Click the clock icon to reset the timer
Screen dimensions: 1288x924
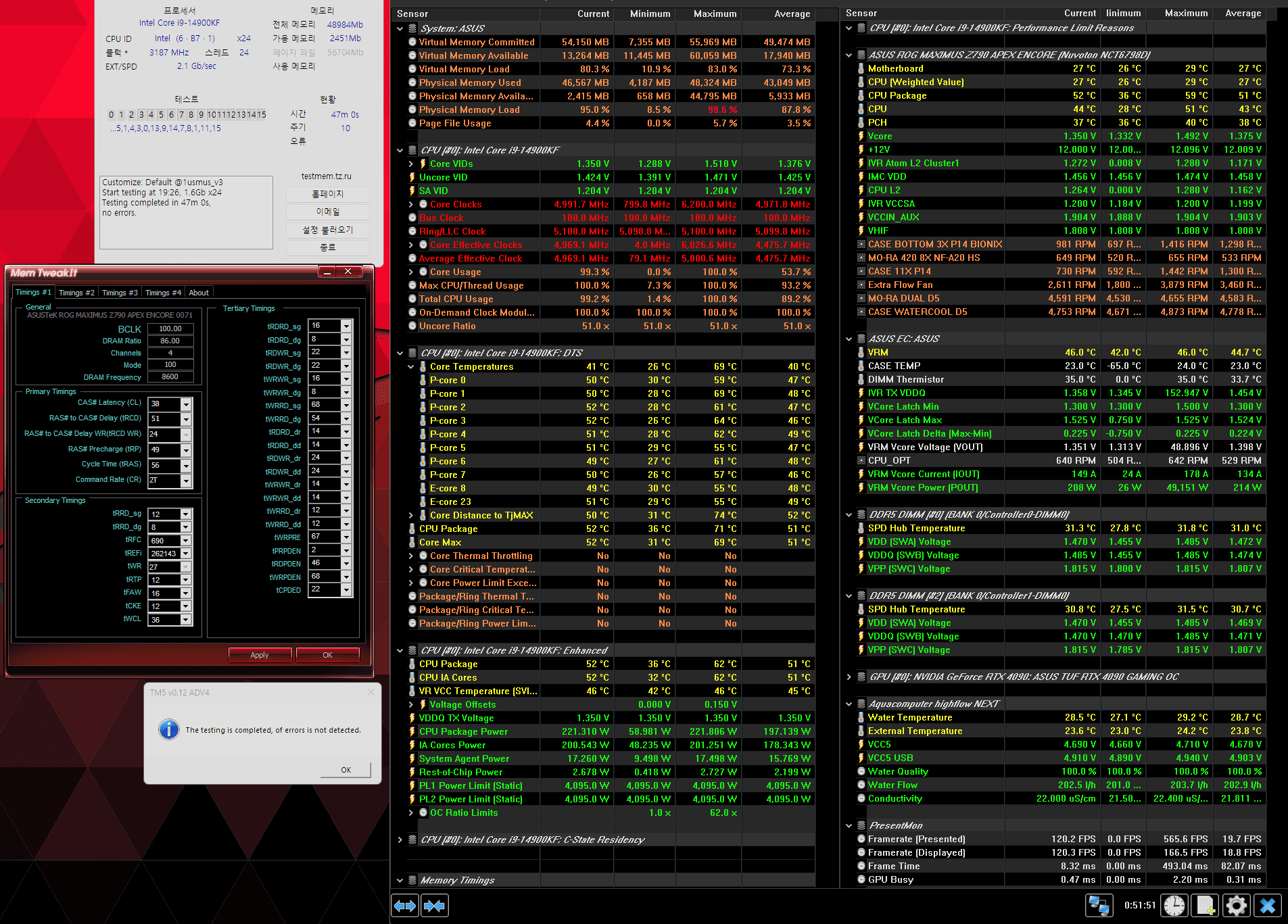click(x=1174, y=906)
